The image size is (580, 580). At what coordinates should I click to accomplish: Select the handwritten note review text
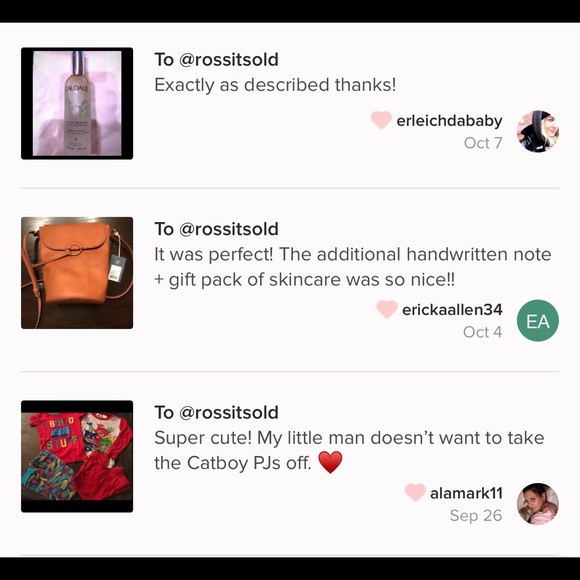[353, 267]
